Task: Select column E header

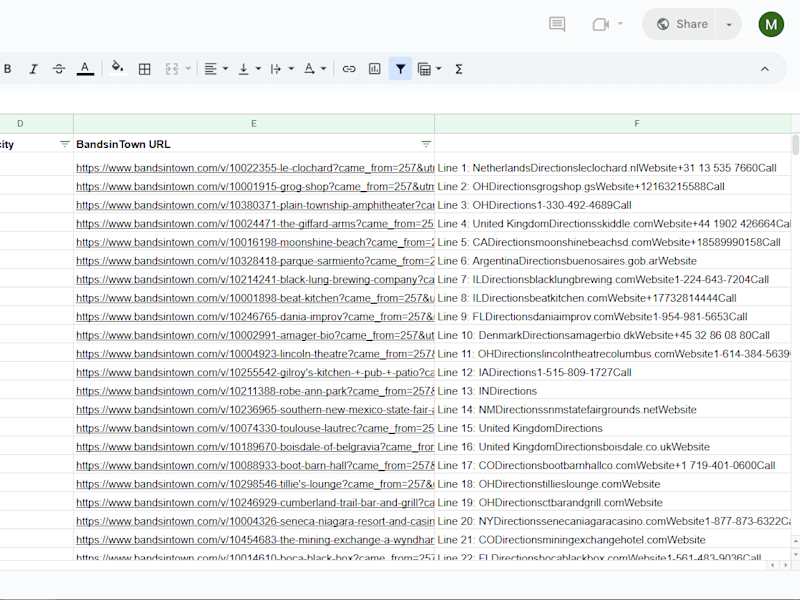Action: coord(254,123)
